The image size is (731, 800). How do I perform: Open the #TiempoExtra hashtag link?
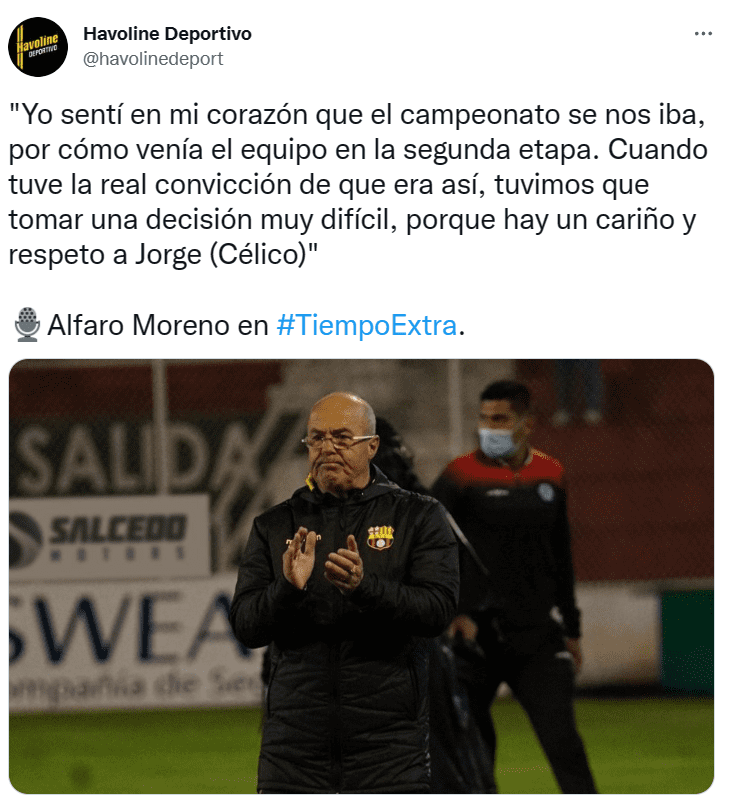[x=366, y=325]
